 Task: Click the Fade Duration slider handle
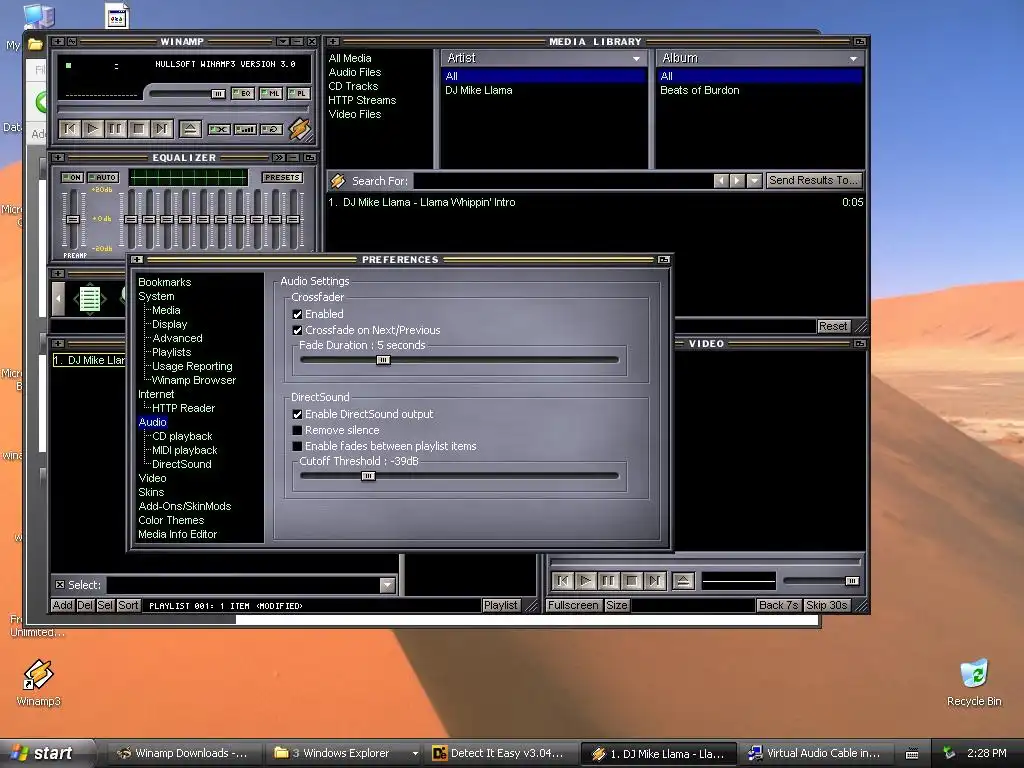click(x=383, y=360)
